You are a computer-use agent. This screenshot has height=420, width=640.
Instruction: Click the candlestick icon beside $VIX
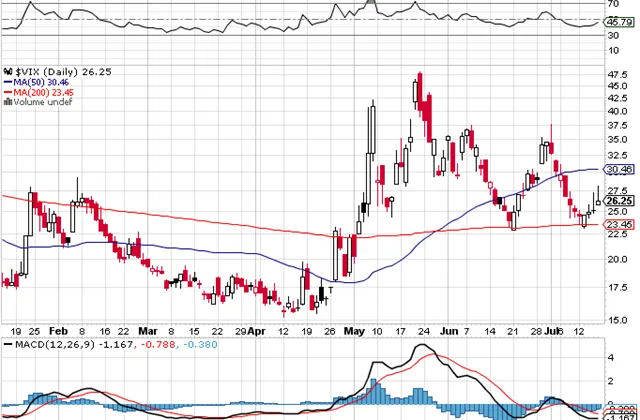(6, 71)
